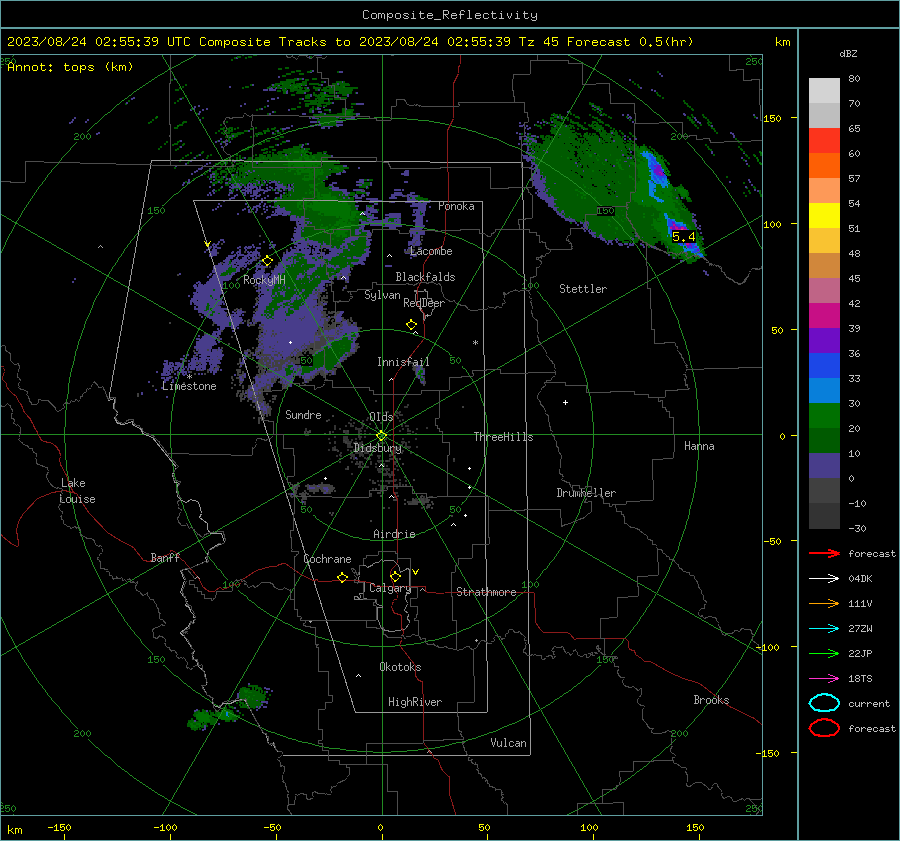The image size is (900, 841).
Task: Select the blue swatch between 36 and 33 dBZ
Action: [x=824, y=366]
